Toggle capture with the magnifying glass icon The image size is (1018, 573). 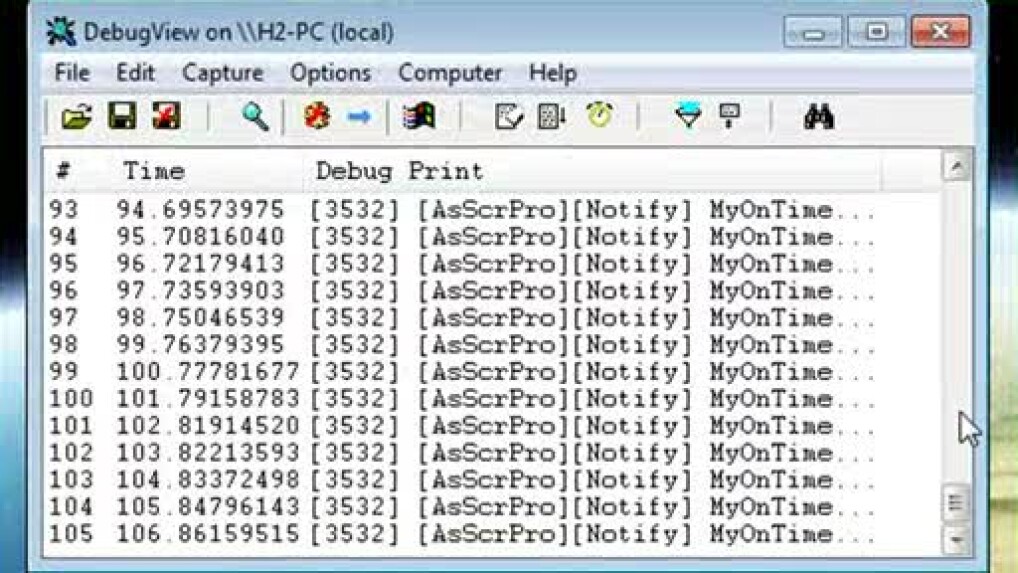(x=255, y=117)
